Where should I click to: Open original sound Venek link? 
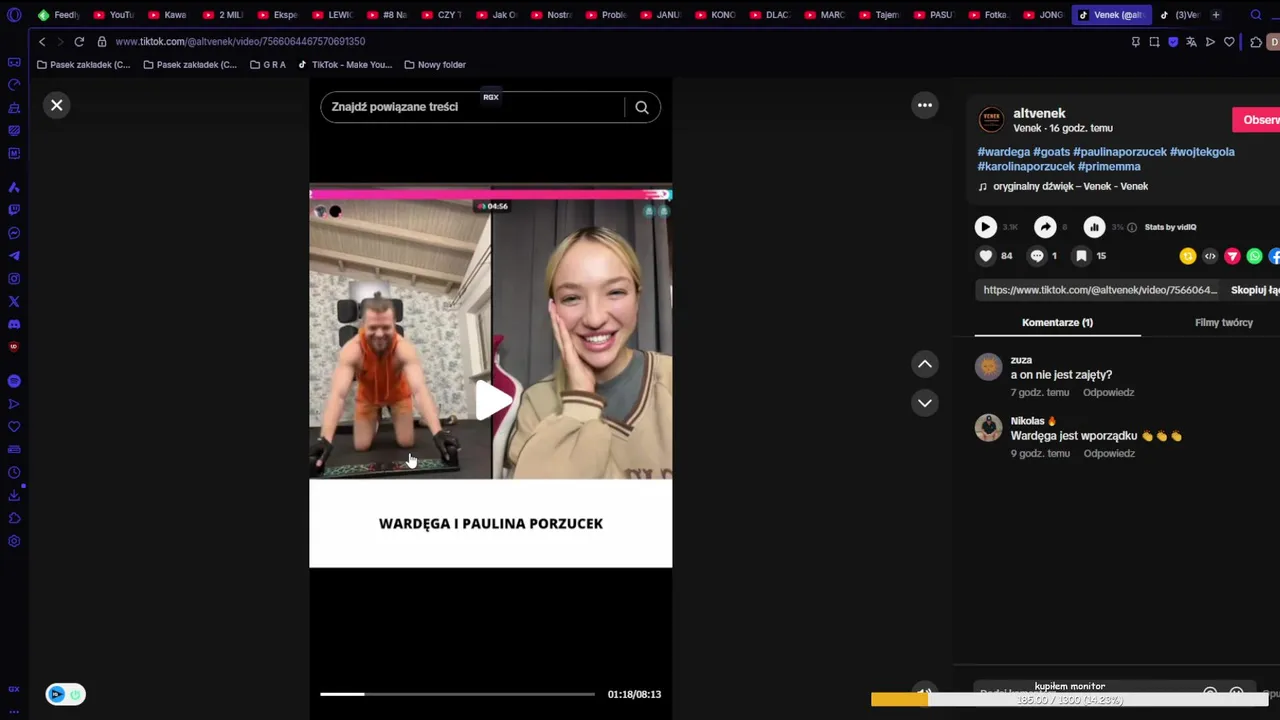(1070, 187)
